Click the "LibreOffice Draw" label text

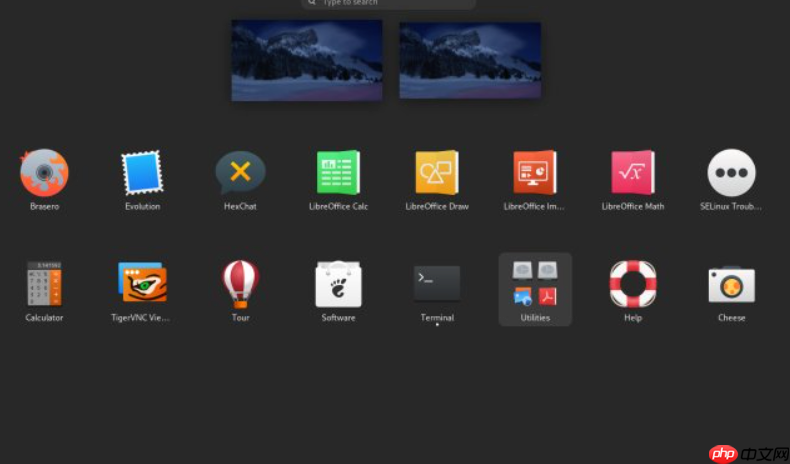pos(437,207)
